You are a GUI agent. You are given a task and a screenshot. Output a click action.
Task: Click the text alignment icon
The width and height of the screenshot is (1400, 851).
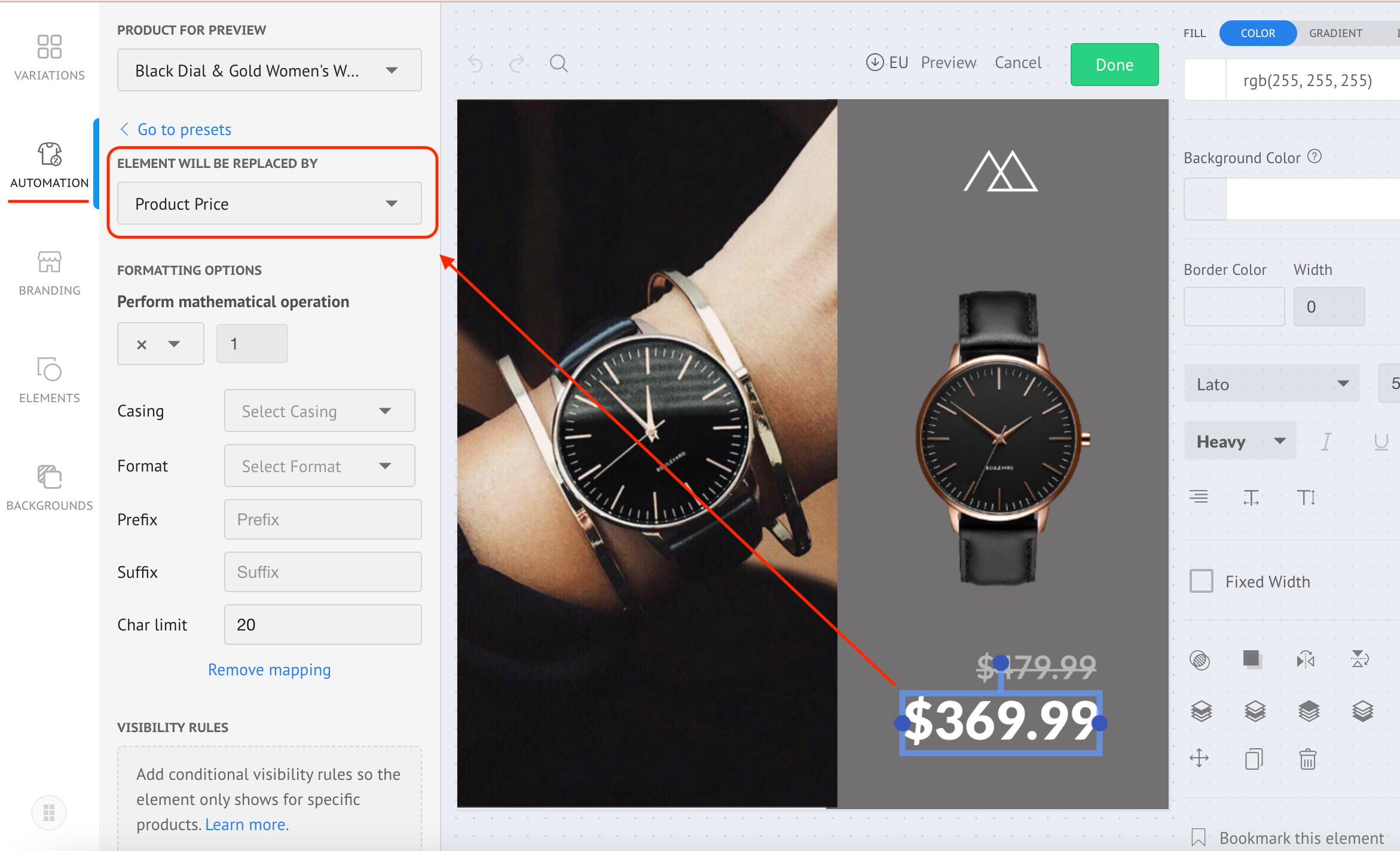[1199, 497]
